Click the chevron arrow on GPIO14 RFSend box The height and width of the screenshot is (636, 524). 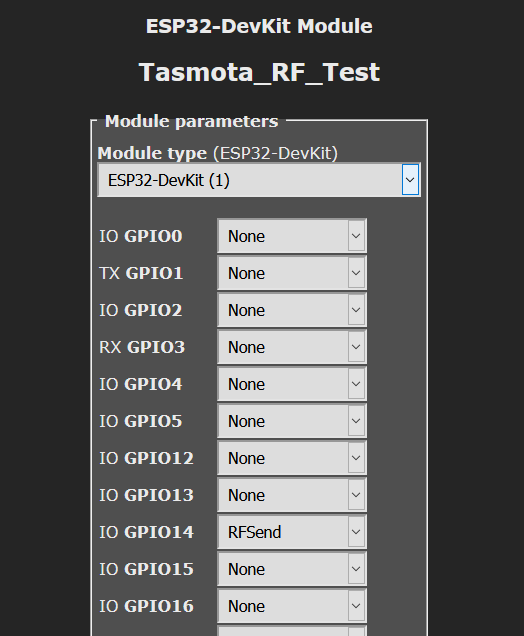pos(356,532)
